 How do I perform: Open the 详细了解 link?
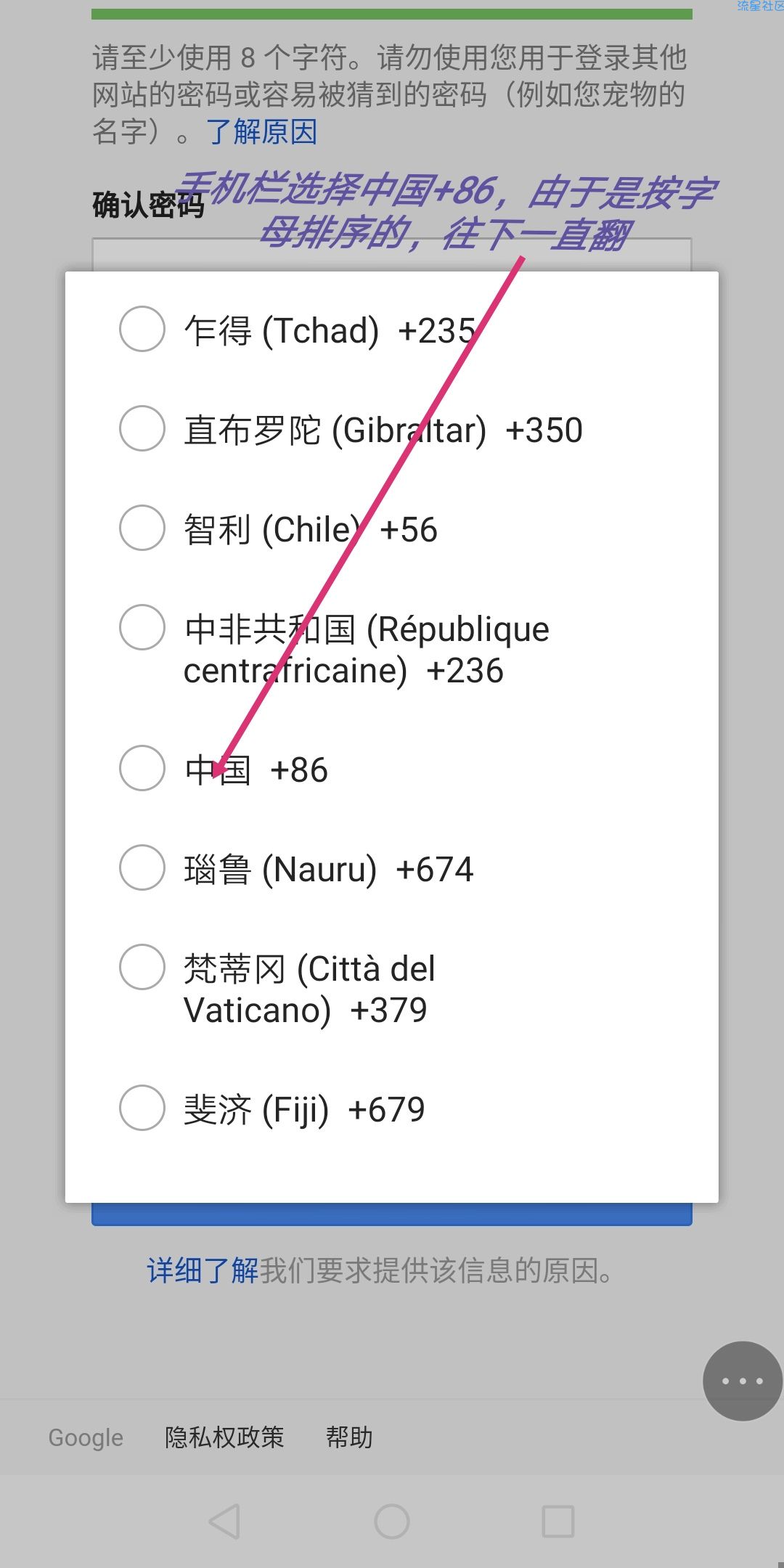[203, 1271]
